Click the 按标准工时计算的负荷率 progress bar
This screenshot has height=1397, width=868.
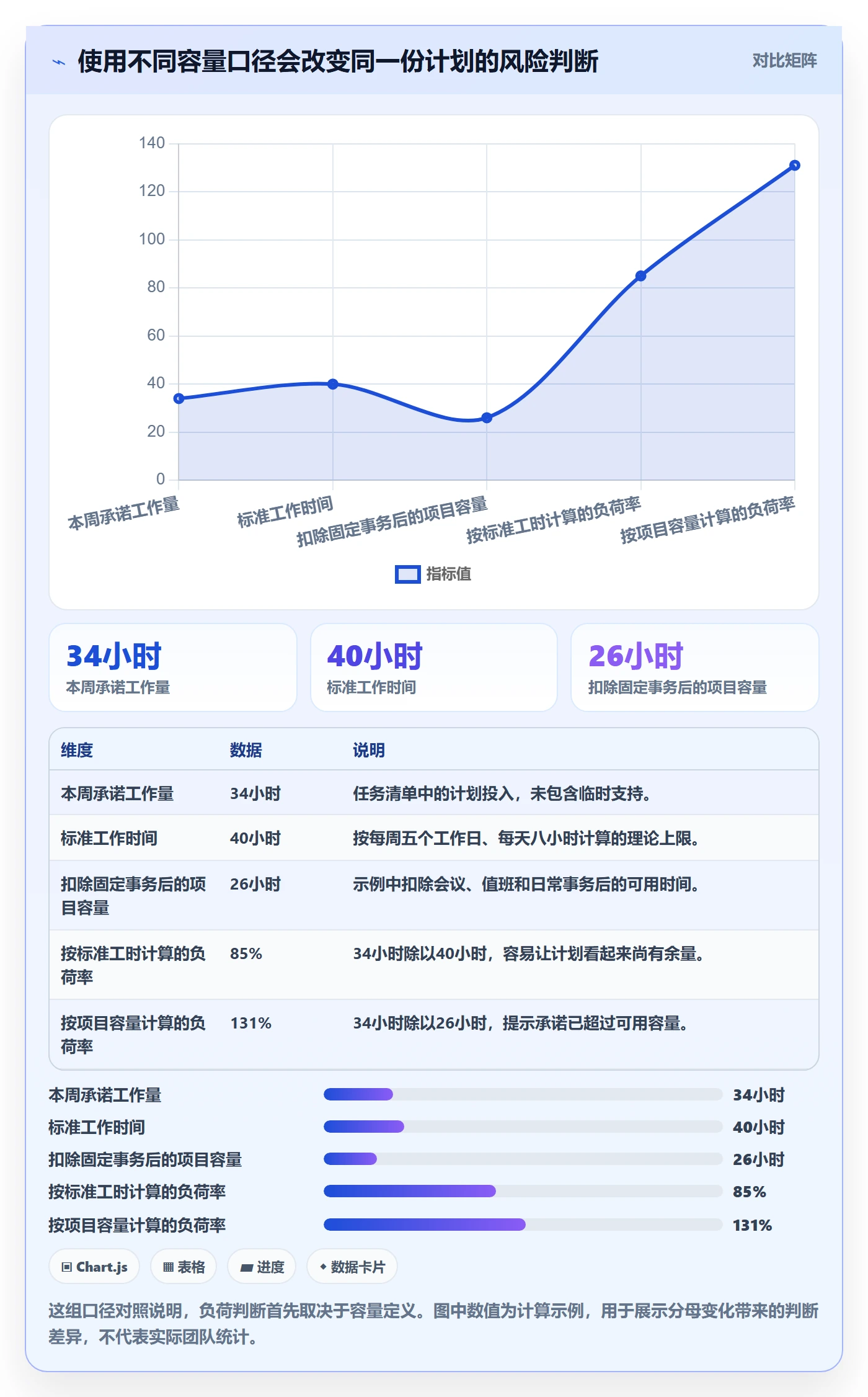523,1191
